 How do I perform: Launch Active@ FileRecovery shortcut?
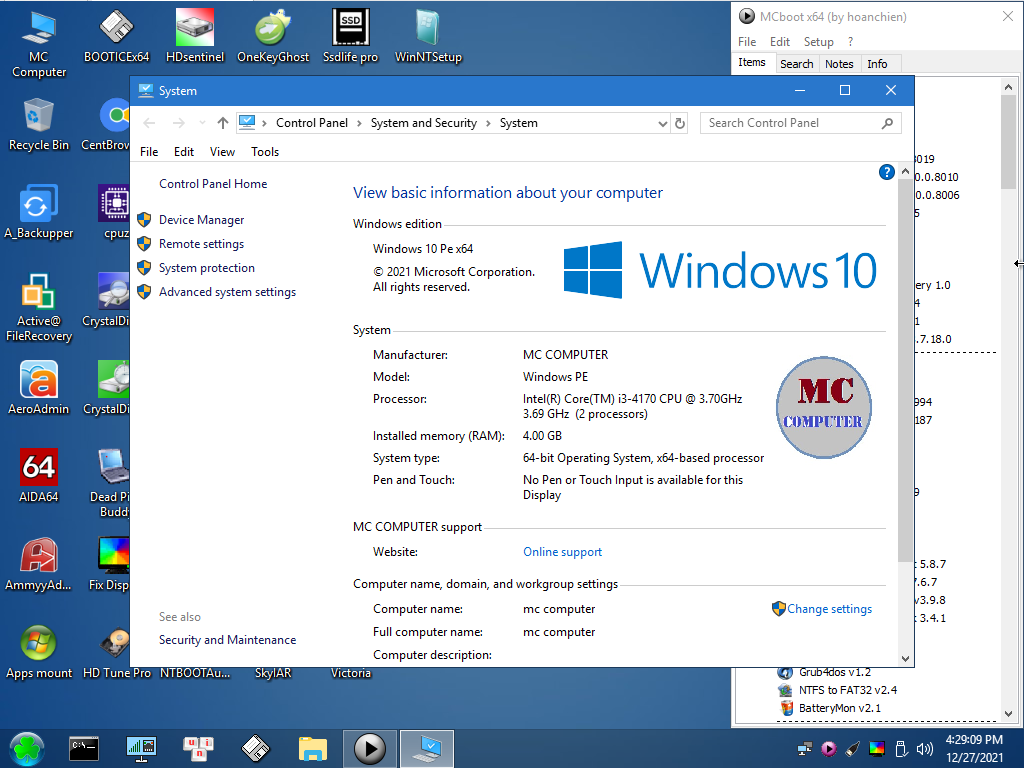pos(39,308)
